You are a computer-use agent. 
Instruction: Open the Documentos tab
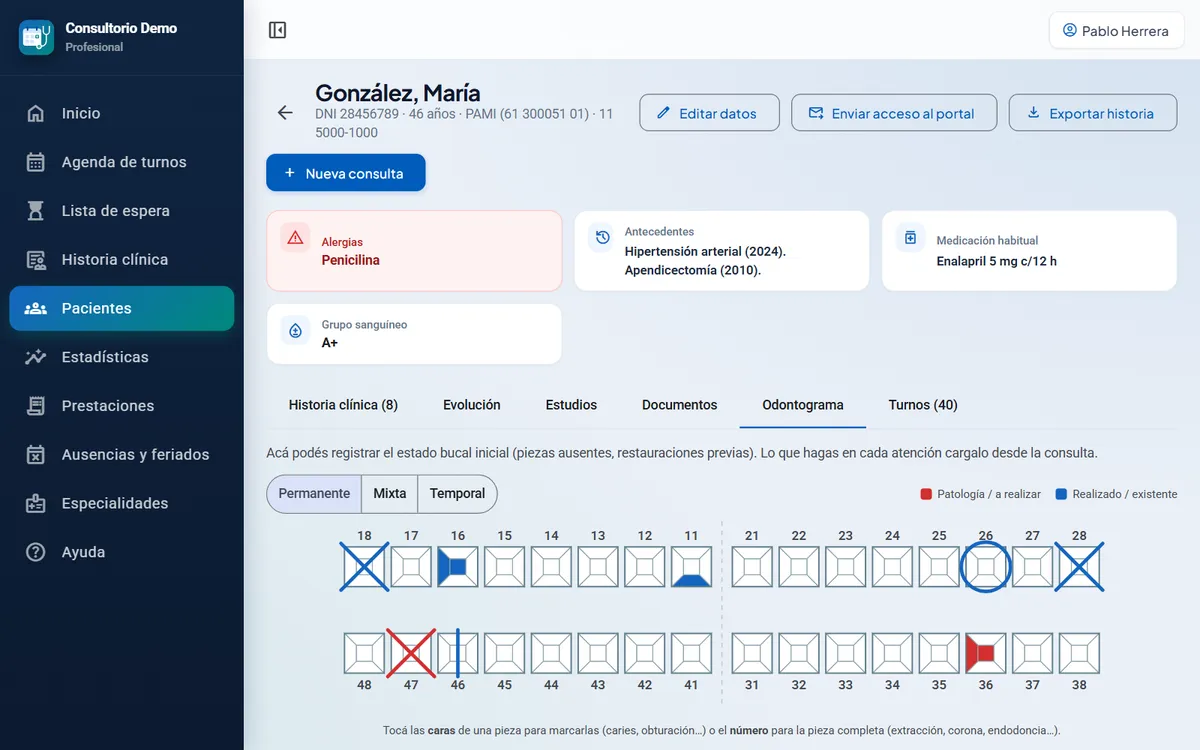680,405
